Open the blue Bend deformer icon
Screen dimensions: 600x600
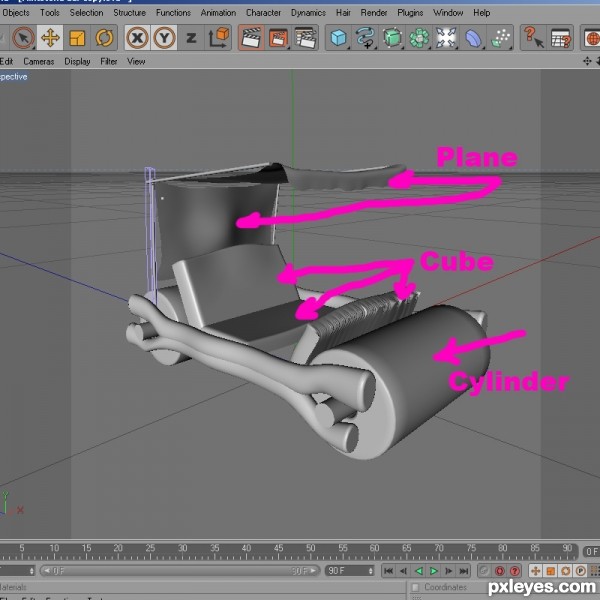[473, 38]
